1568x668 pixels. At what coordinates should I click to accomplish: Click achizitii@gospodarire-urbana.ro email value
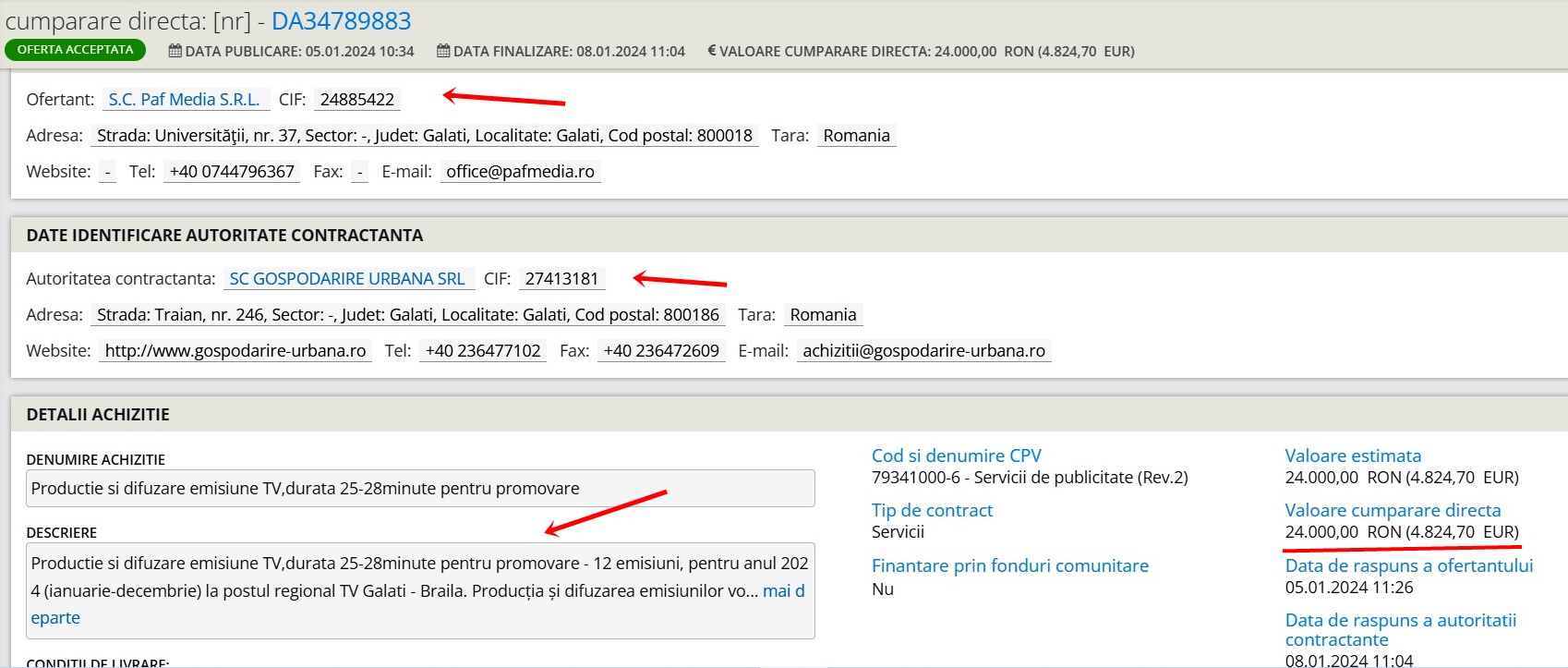[x=923, y=350]
